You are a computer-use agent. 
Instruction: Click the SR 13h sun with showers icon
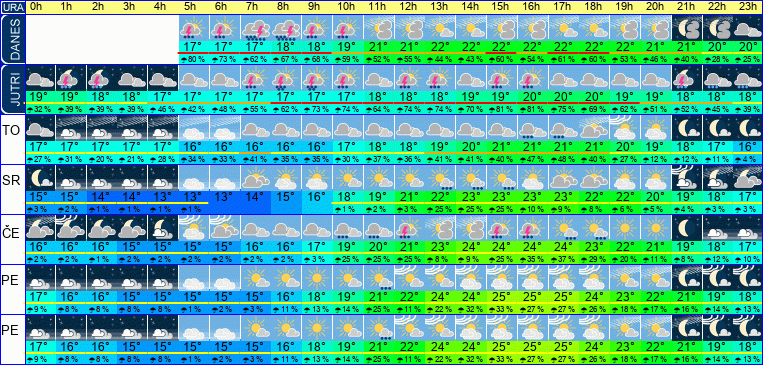pyautogui.click(x=440, y=178)
